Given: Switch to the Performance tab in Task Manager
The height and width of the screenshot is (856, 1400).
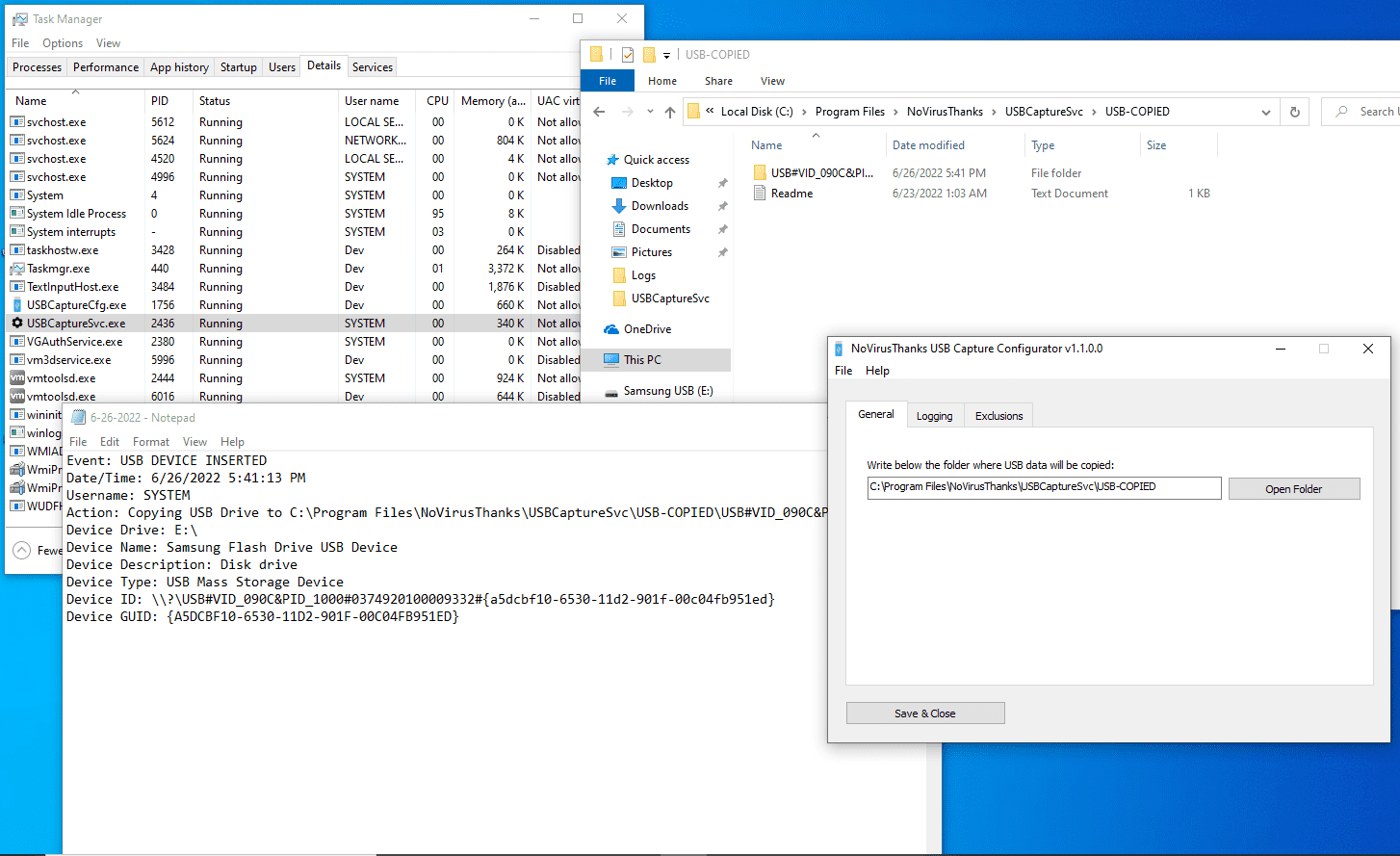Looking at the screenshot, I should (x=106, y=67).
